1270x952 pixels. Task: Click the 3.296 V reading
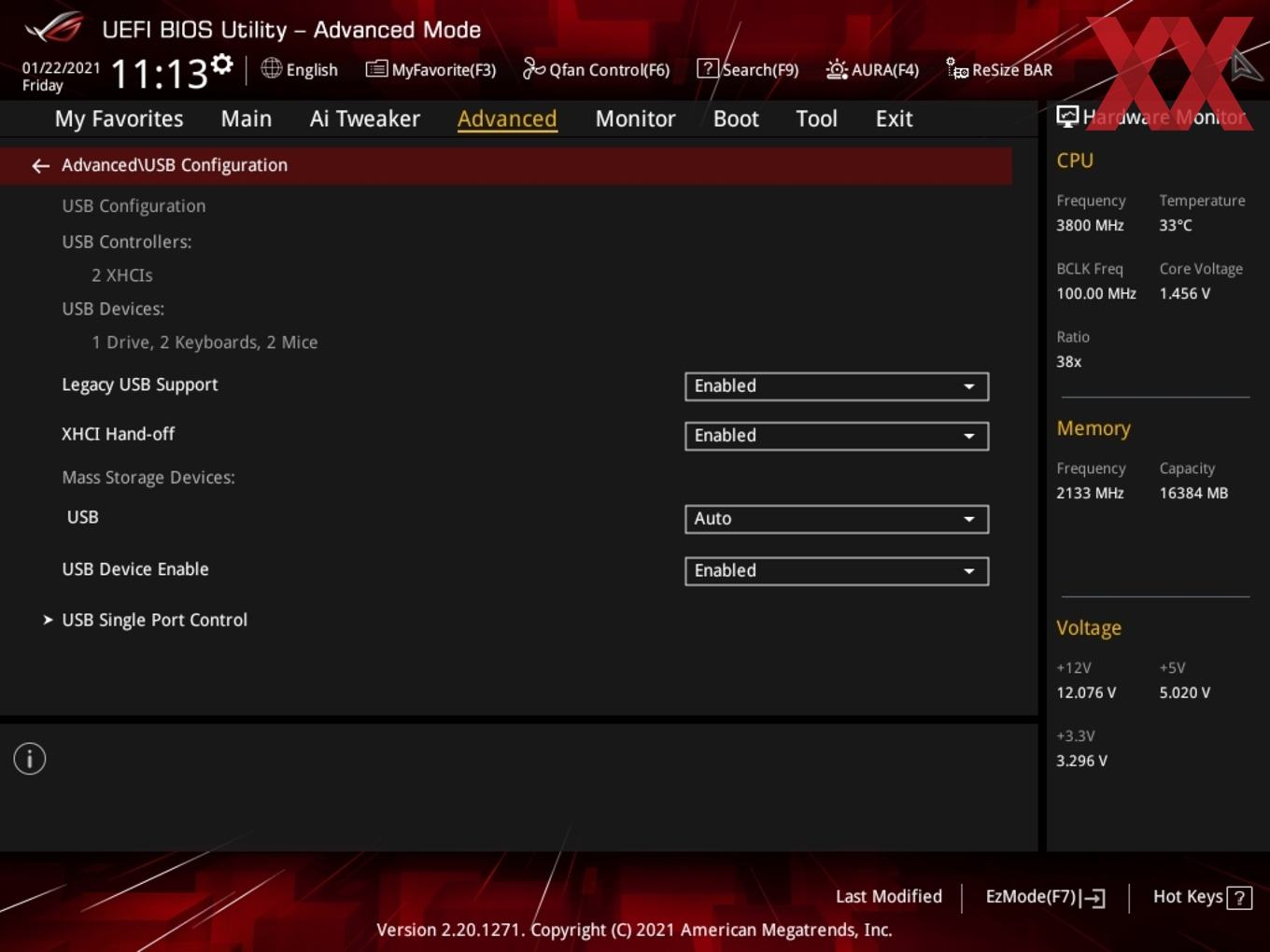click(x=1081, y=761)
